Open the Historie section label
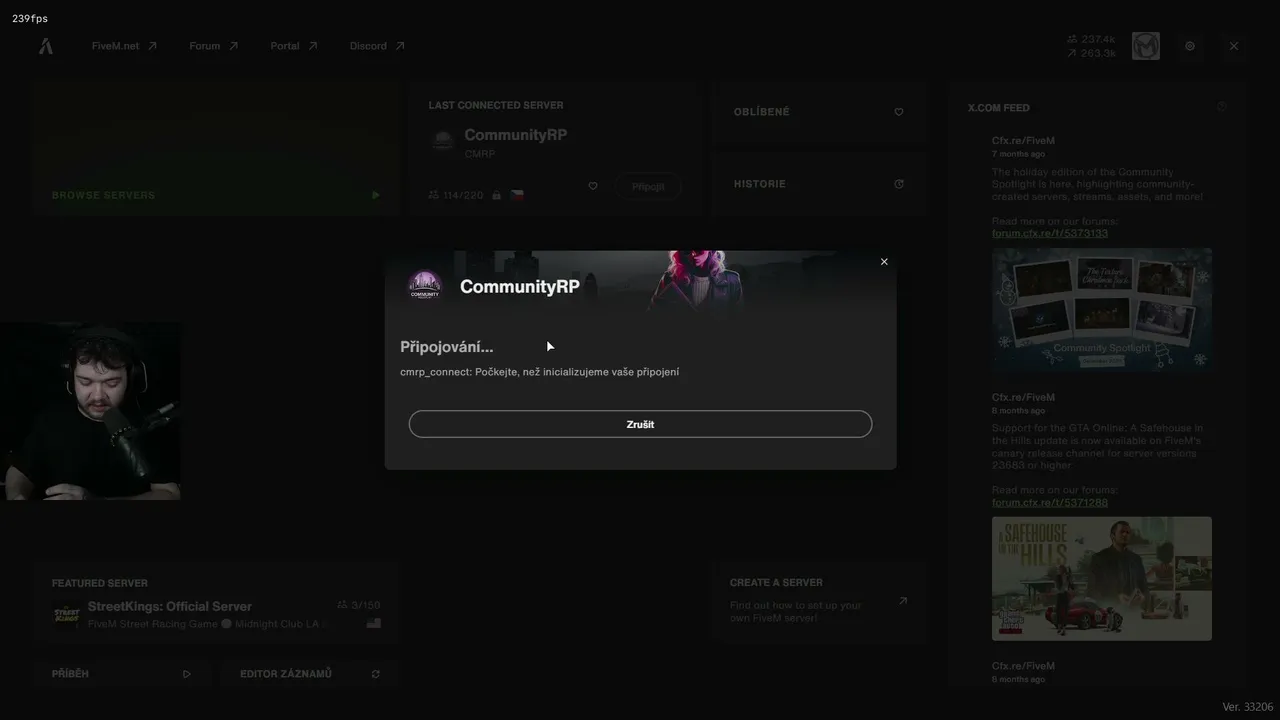 [x=760, y=184]
